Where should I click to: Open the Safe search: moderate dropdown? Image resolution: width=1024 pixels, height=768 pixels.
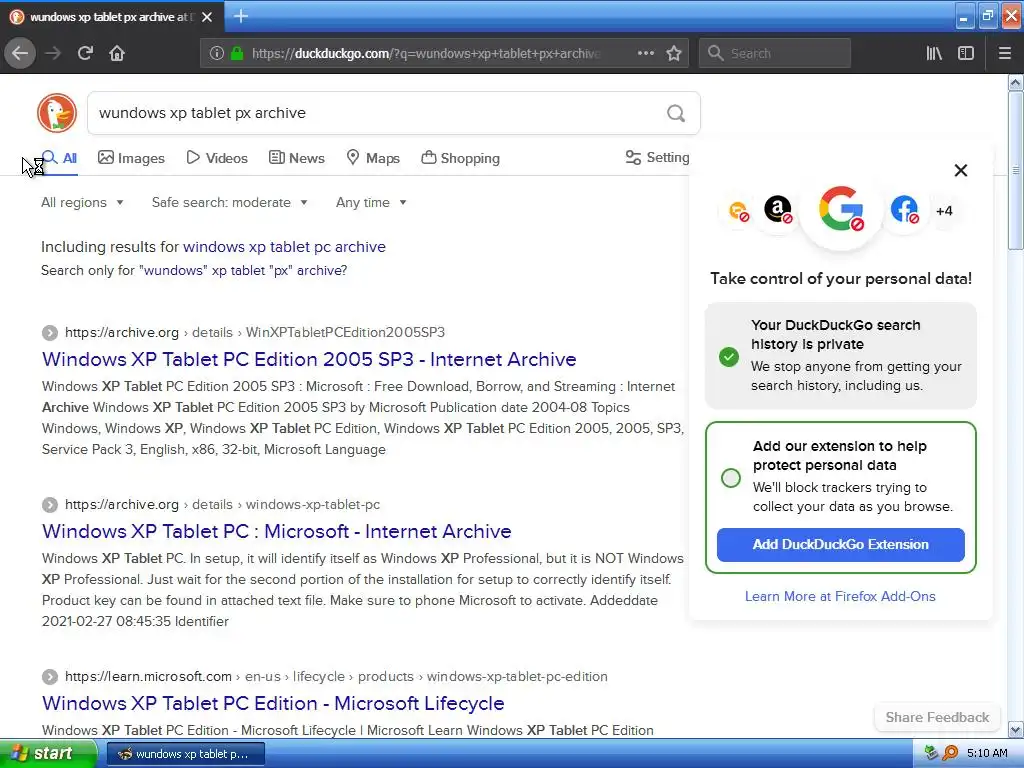click(230, 202)
